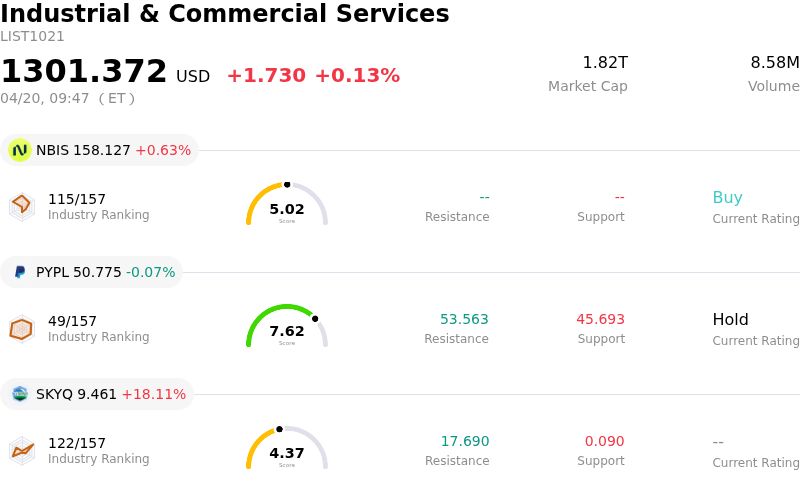Click the NBIS company logo icon
This screenshot has width=800, height=488.
coord(20,150)
